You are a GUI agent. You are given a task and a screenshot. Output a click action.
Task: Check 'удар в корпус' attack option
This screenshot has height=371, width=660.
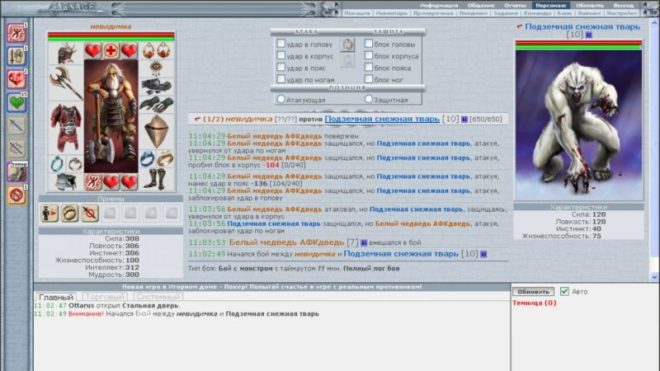point(281,55)
